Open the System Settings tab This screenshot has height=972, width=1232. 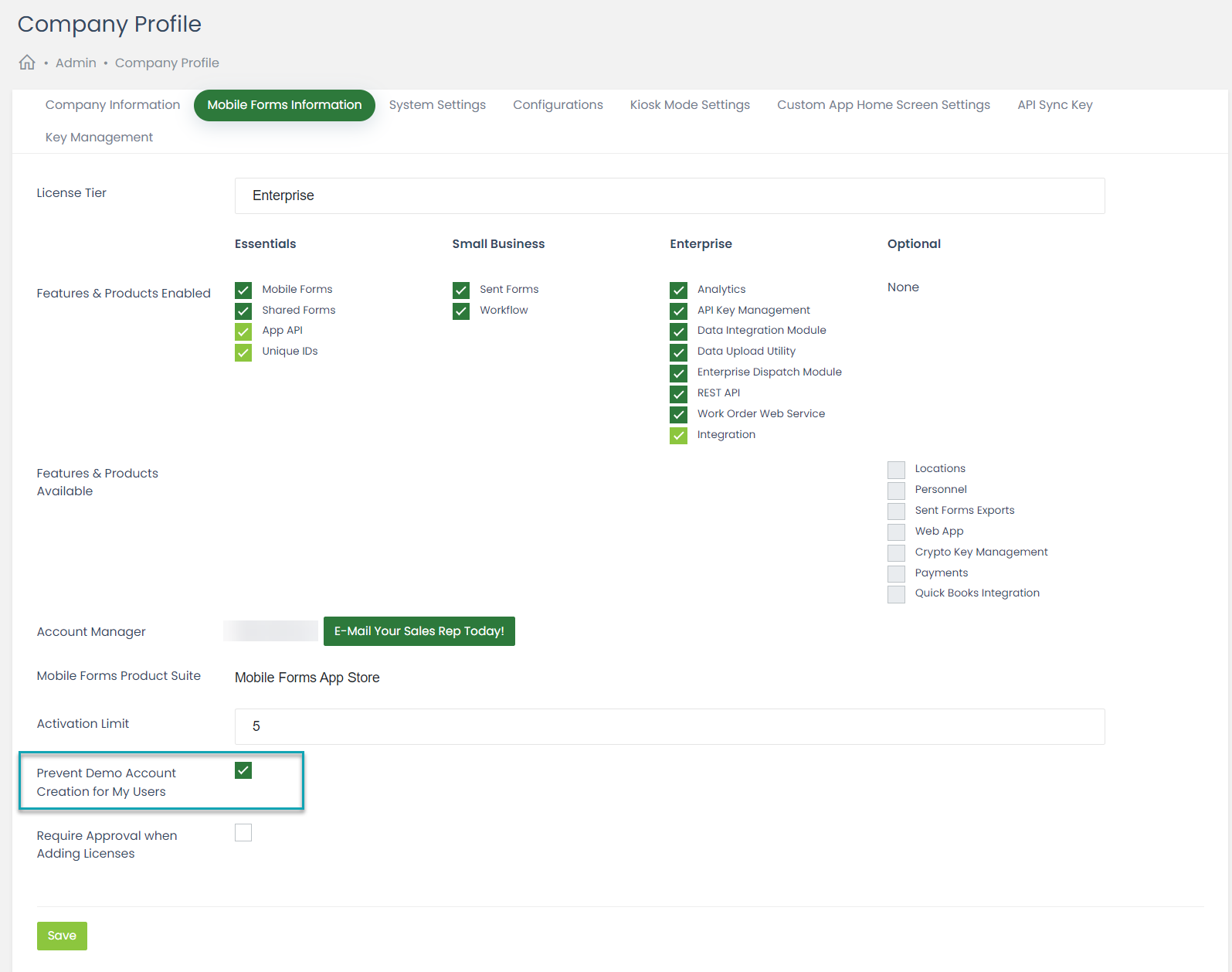point(437,105)
